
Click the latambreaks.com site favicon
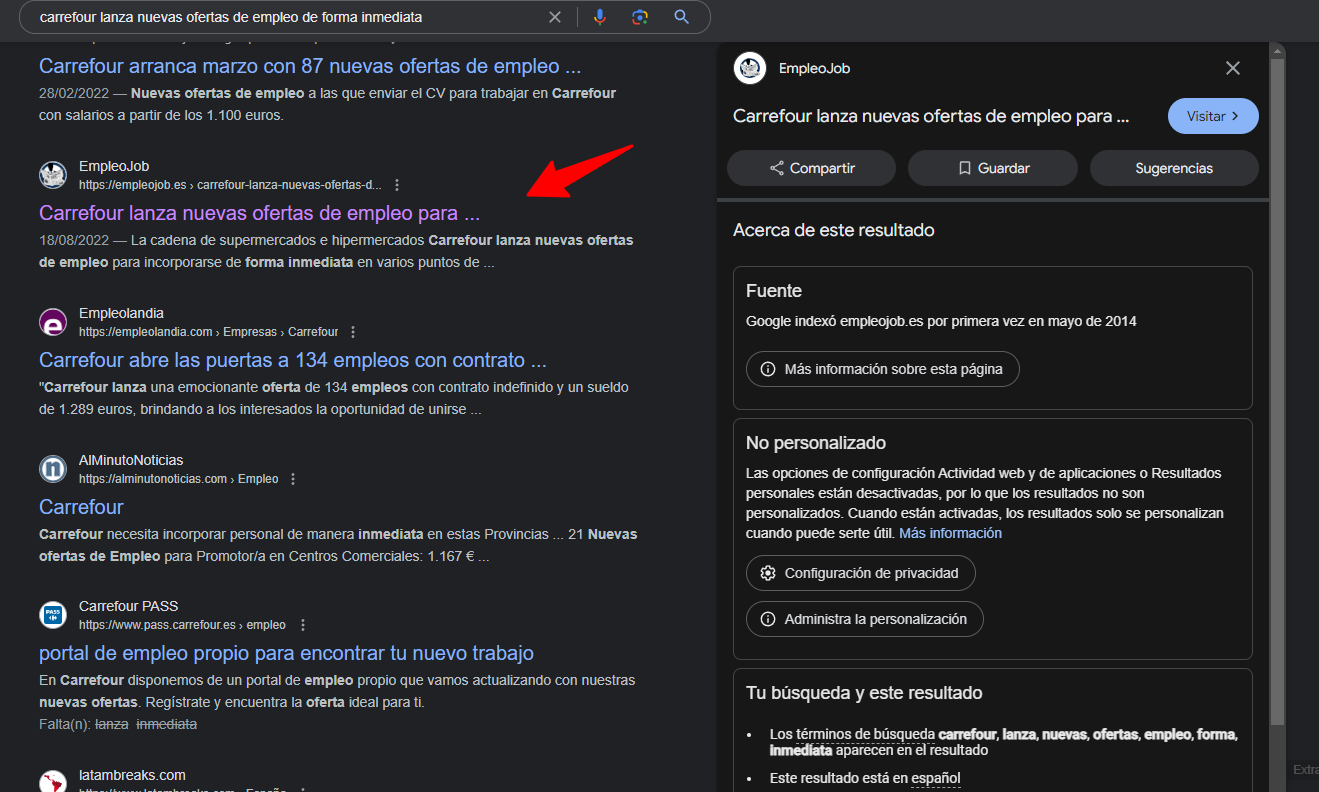pyautogui.click(x=53, y=781)
